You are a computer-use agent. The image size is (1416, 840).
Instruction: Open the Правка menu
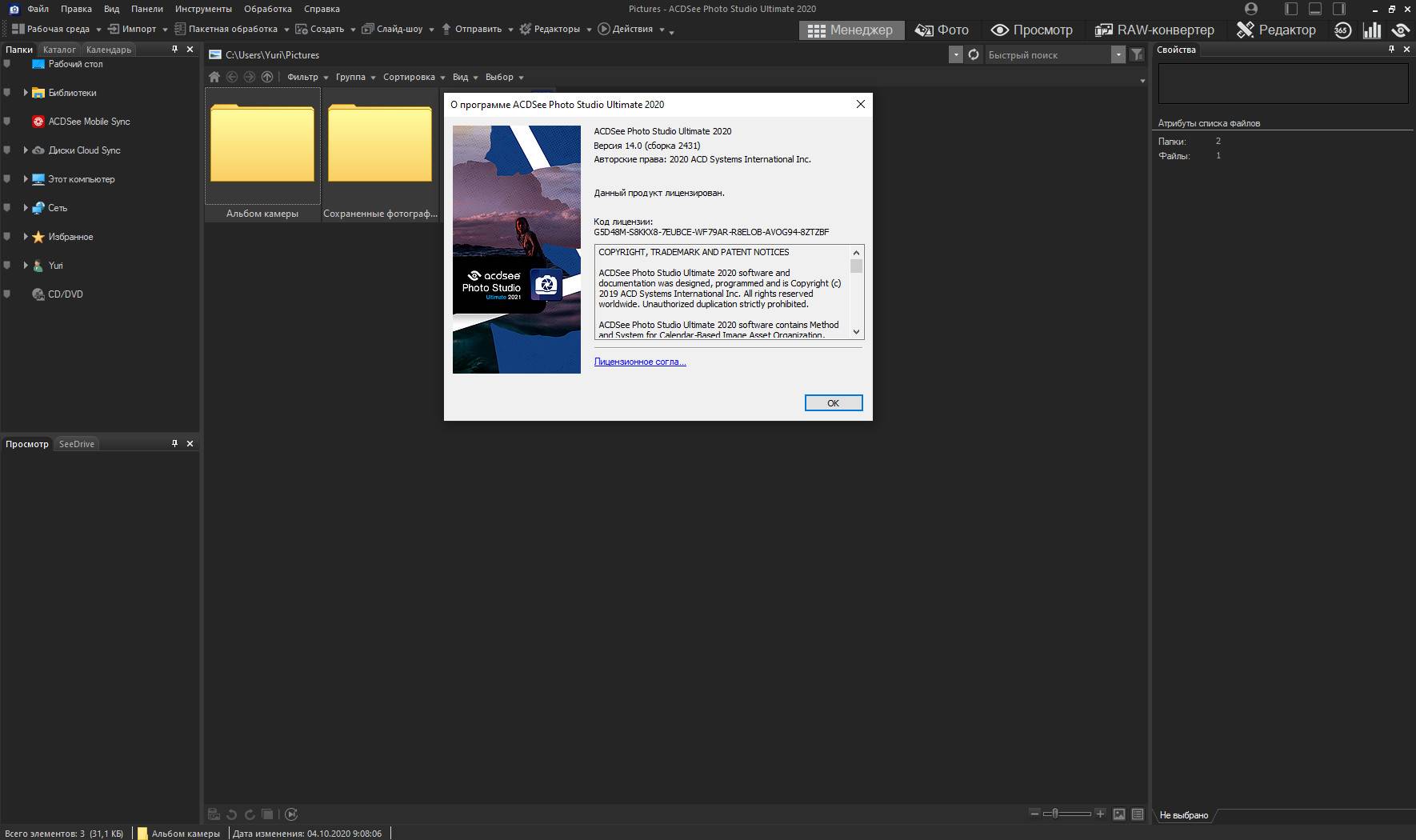tap(76, 9)
